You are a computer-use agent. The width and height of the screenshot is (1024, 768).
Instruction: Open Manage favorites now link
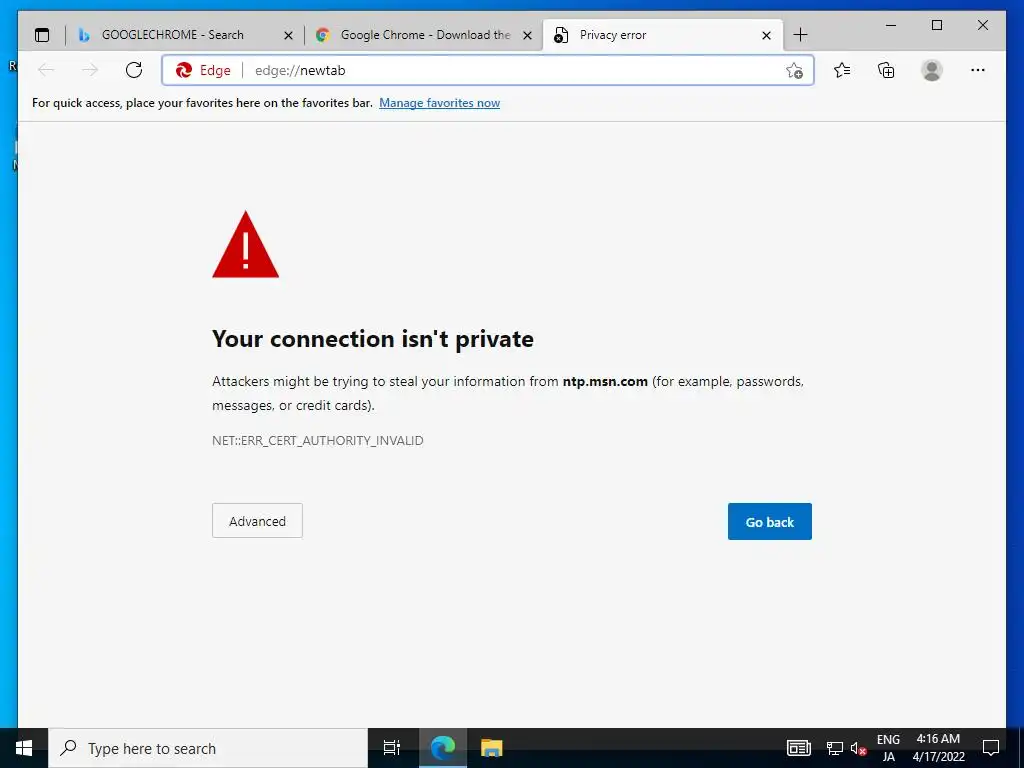pyautogui.click(x=440, y=103)
